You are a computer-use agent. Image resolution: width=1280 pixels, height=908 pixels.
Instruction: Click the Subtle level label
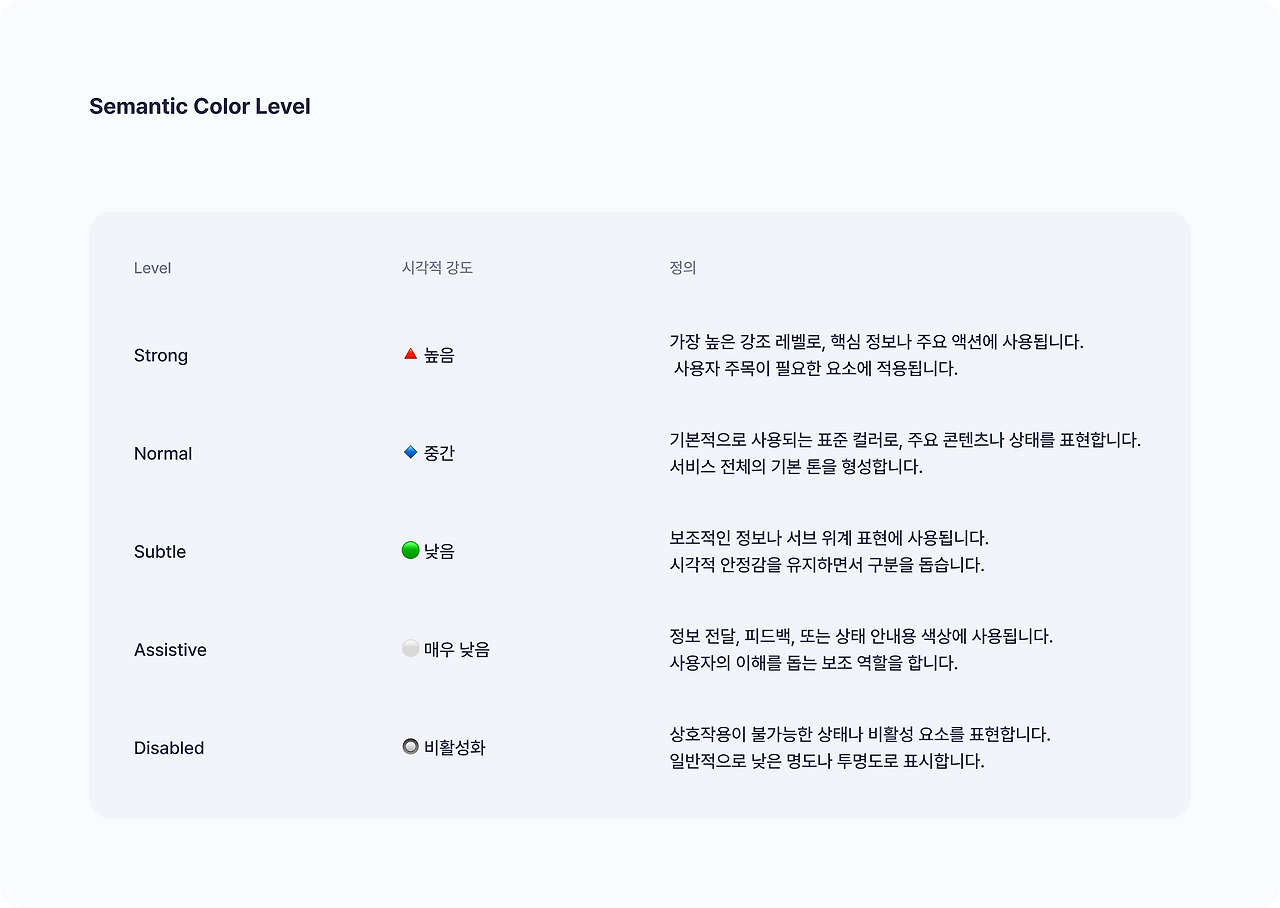(160, 551)
